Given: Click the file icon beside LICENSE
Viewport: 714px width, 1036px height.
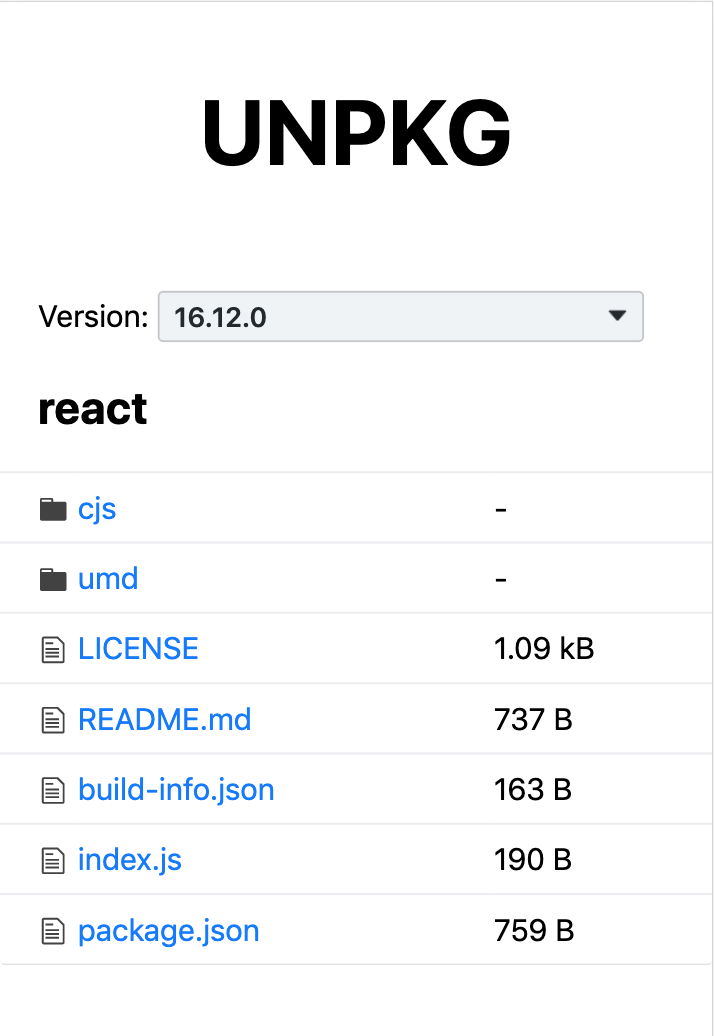Looking at the screenshot, I should pos(53,649).
